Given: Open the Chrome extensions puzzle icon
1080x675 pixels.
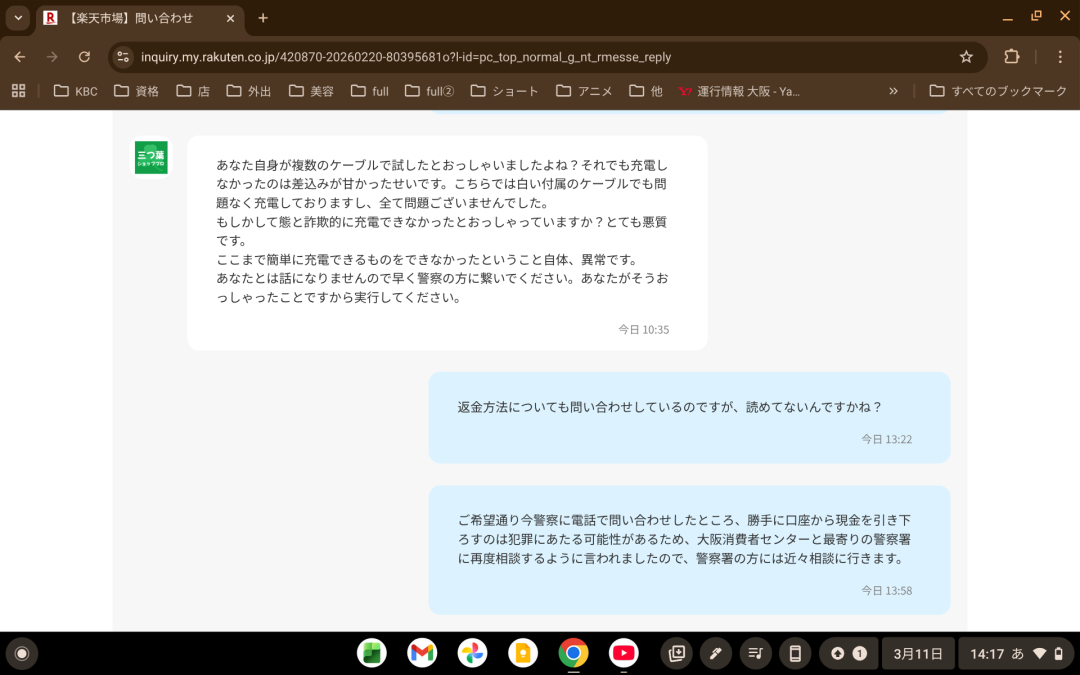Looking at the screenshot, I should pyautogui.click(x=1011, y=57).
